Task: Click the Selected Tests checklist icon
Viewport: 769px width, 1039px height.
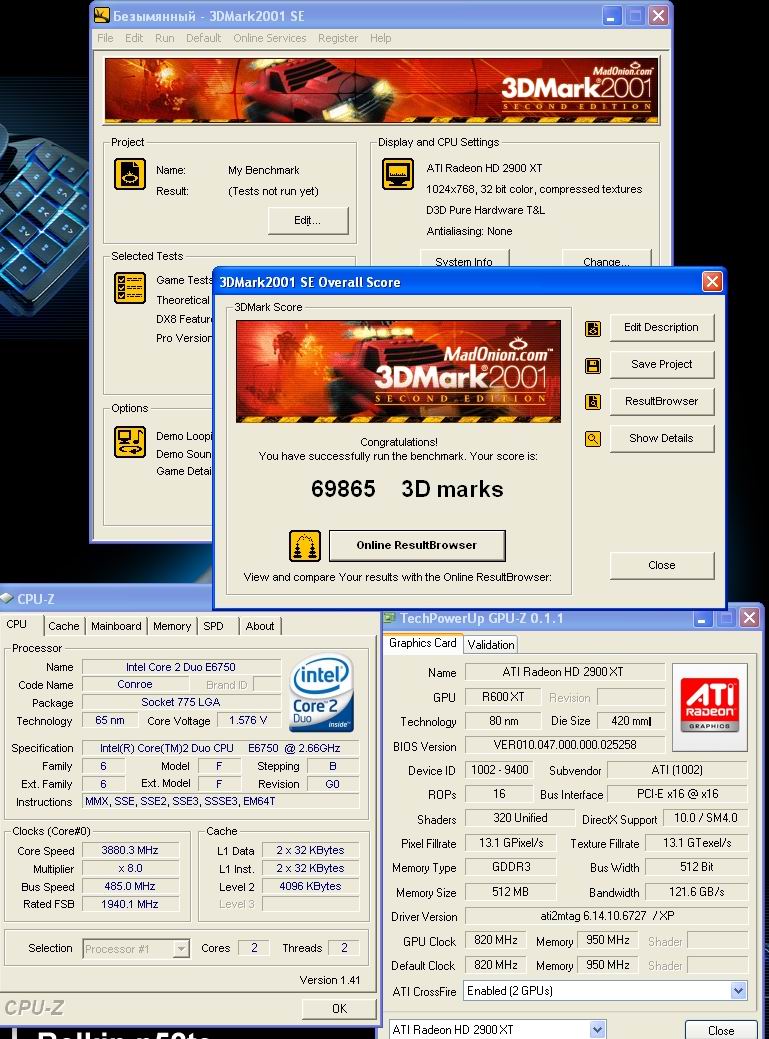Action: click(130, 288)
